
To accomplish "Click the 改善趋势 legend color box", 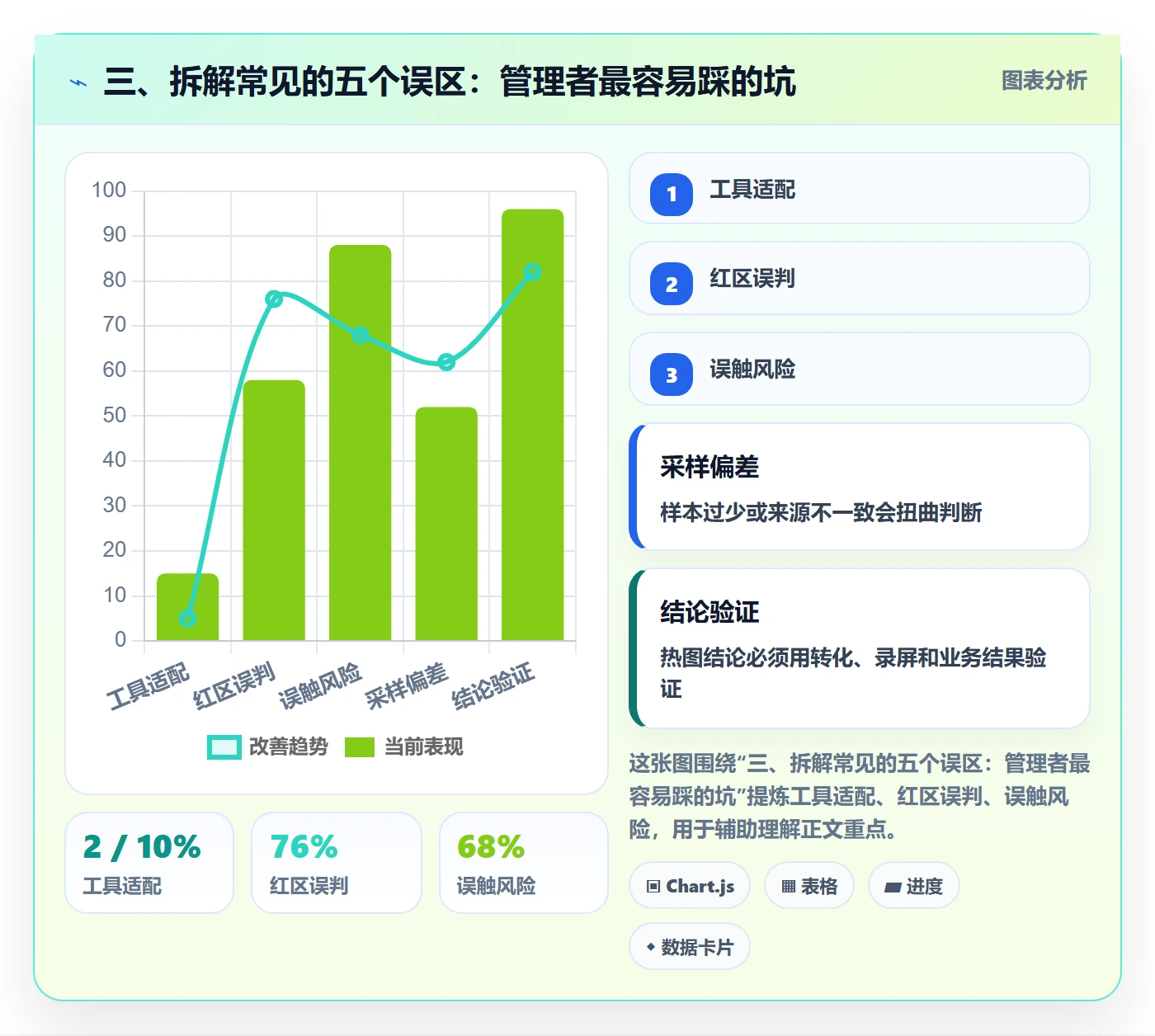I will [x=224, y=746].
